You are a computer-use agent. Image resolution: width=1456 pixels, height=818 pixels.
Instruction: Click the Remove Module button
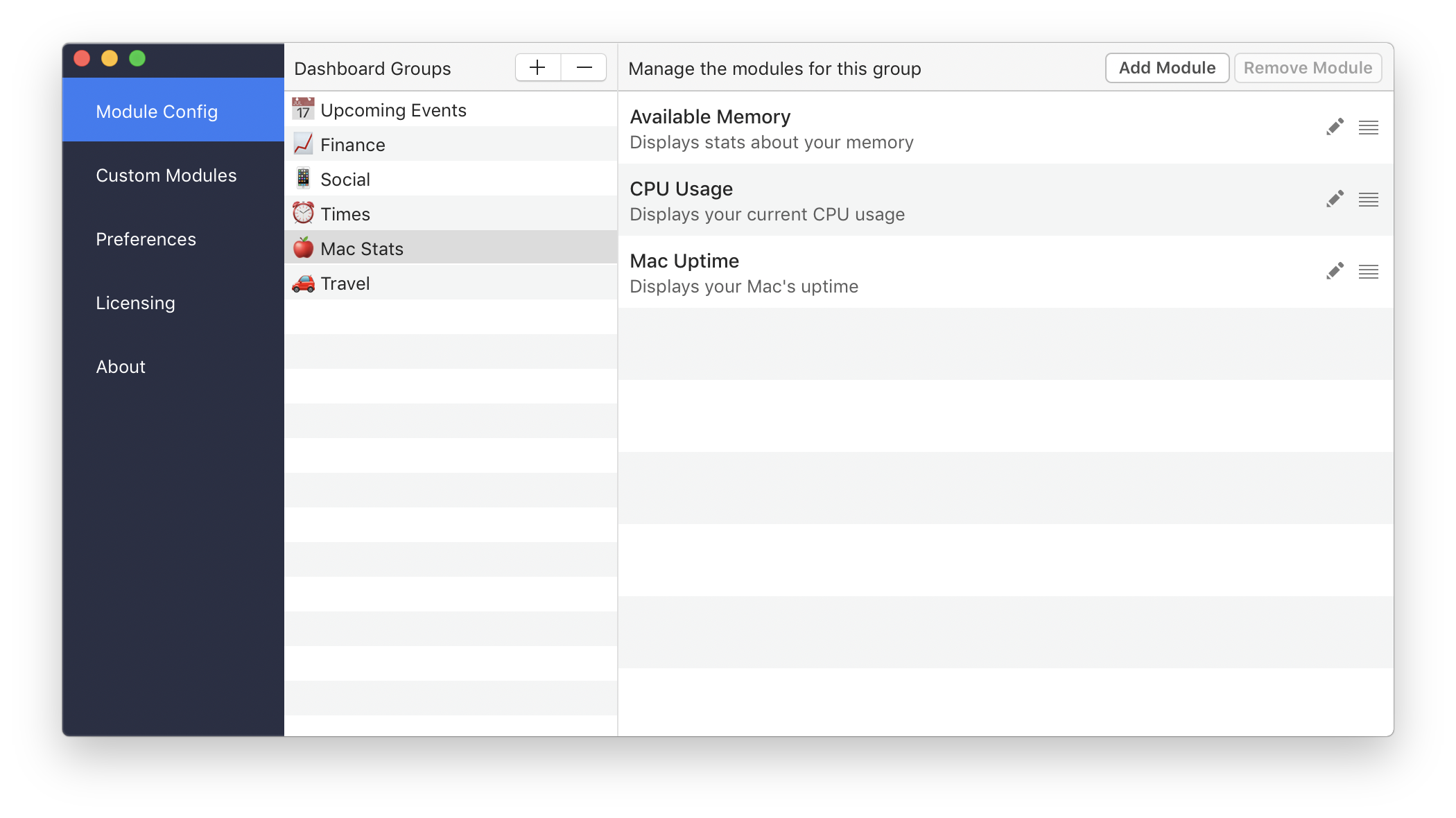1306,68
